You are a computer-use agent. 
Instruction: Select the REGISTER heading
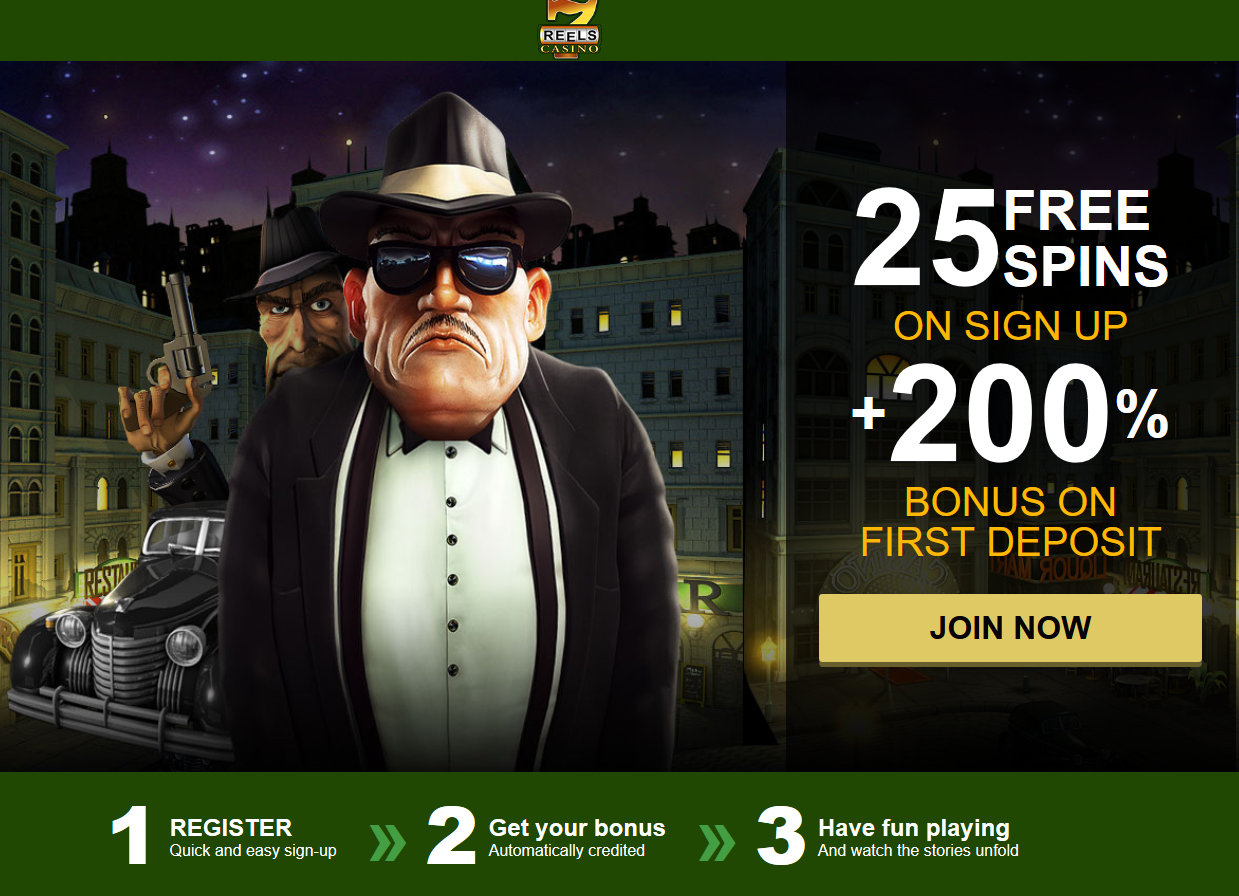point(231,828)
